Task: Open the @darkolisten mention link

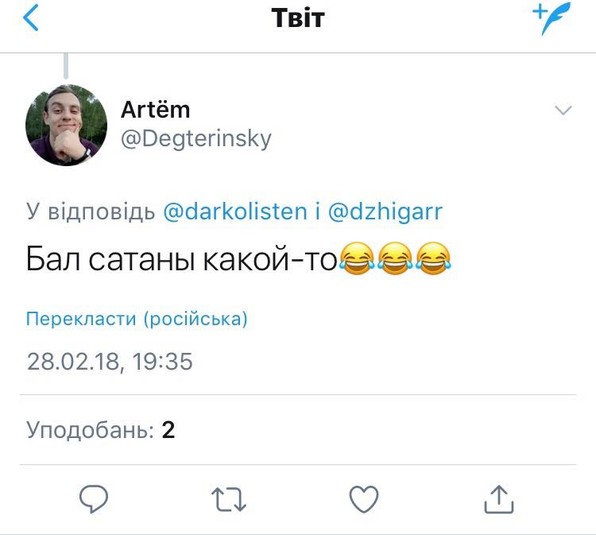Action: 235,212
